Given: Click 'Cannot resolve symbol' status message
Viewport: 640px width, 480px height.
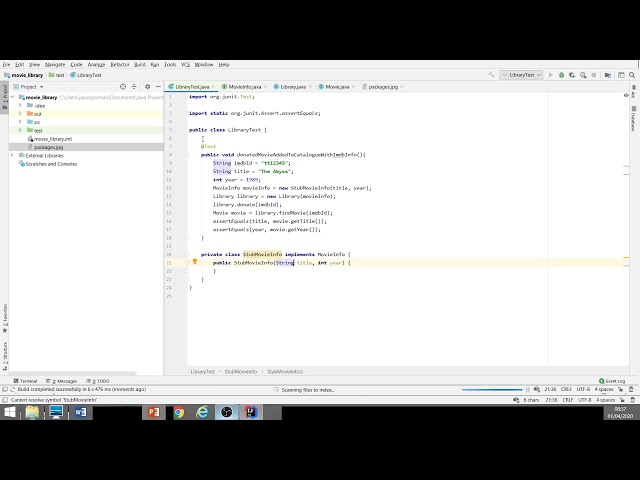Looking at the screenshot, I should 53,400.
